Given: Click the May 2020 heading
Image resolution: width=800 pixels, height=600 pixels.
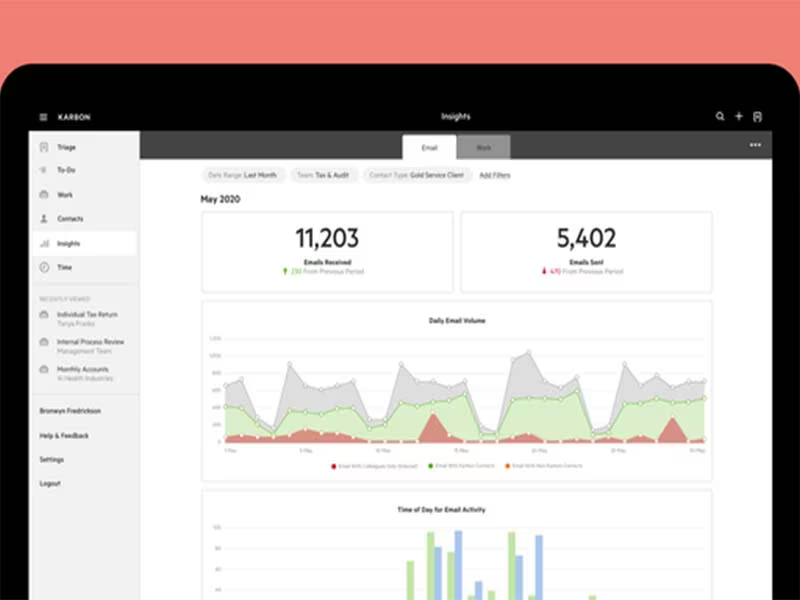Looking at the screenshot, I should 220,199.
